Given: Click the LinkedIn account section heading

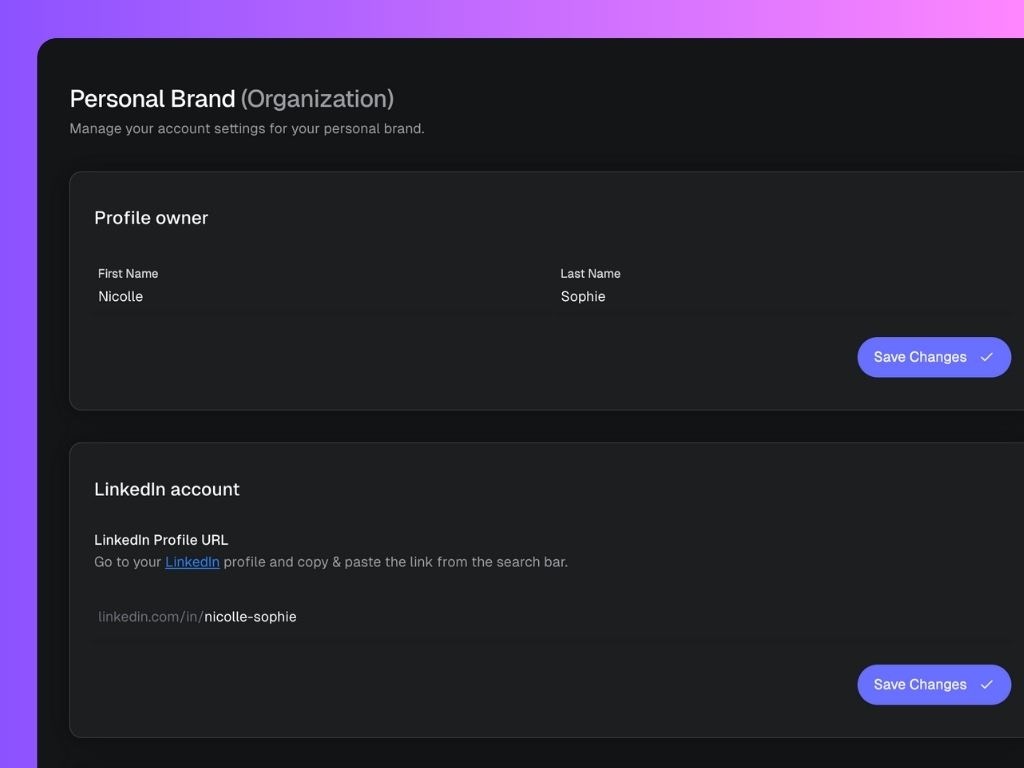Looking at the screenshot, I should (x=167, y=489).
